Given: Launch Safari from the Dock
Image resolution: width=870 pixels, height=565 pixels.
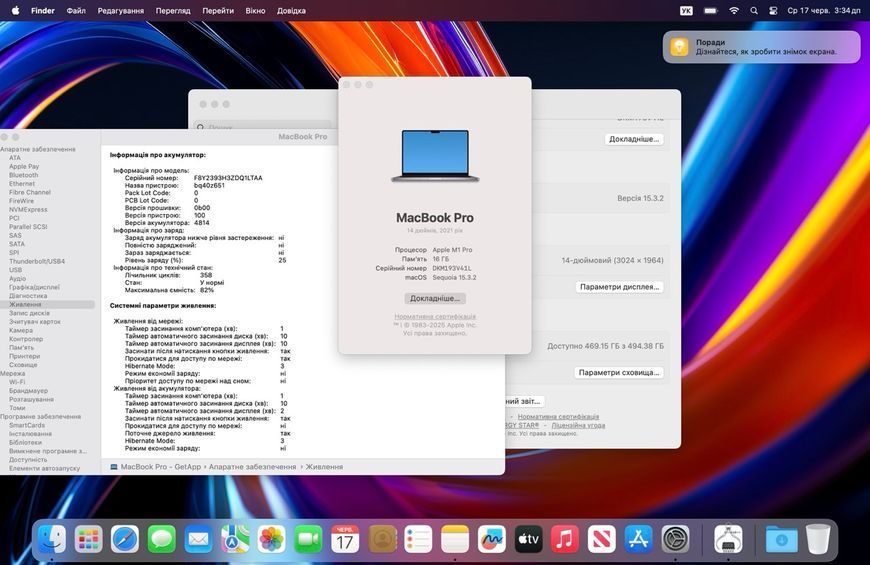Looking at the screenshot, I should [x=125, y=538].
